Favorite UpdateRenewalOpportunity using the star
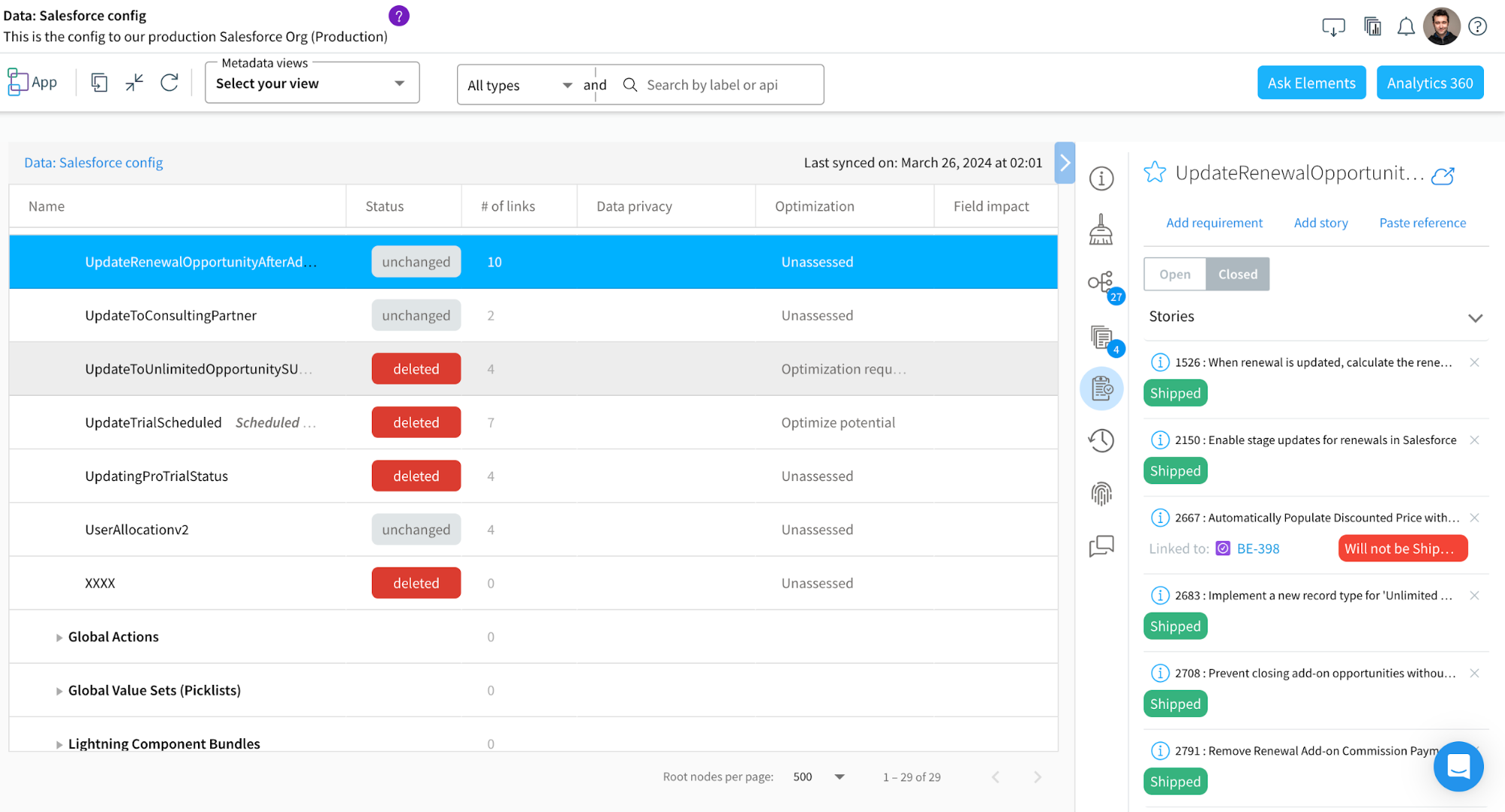This screenshot has width=1505, height=812. [x=1154, y=172]
